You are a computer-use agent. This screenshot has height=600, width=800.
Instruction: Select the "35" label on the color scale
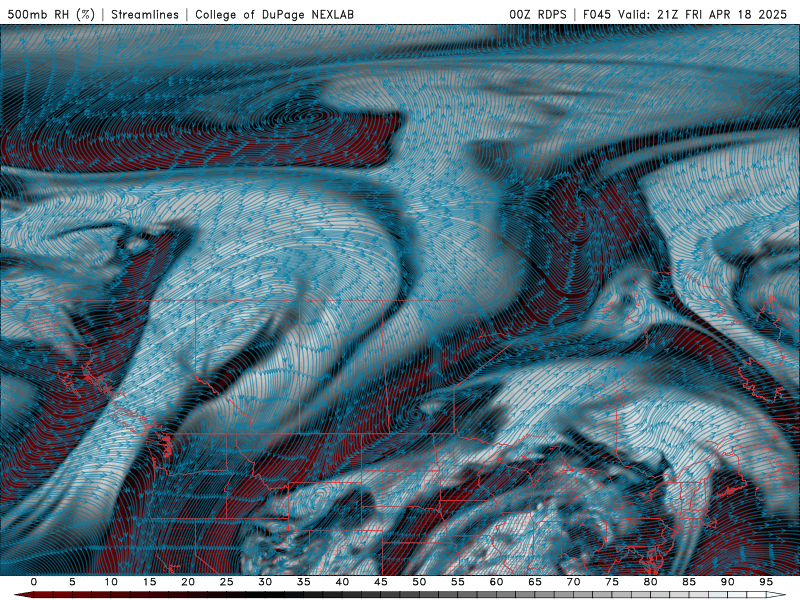[x=304, y=582]
